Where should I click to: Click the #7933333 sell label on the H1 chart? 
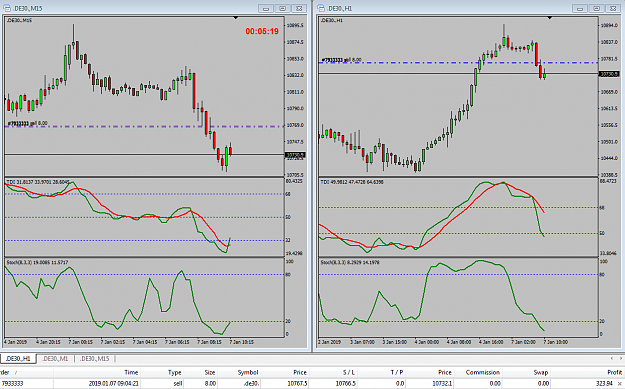341,60
